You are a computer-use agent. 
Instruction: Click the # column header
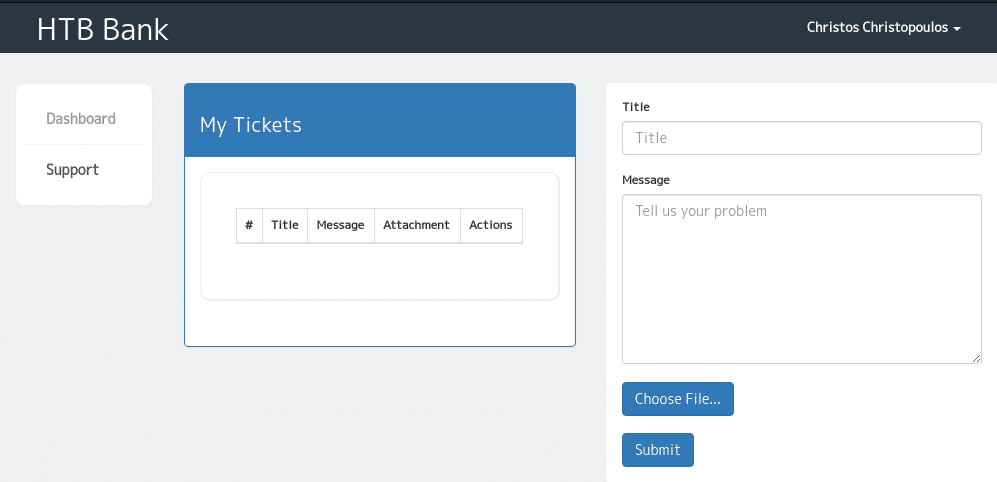[x=249, y=225]
